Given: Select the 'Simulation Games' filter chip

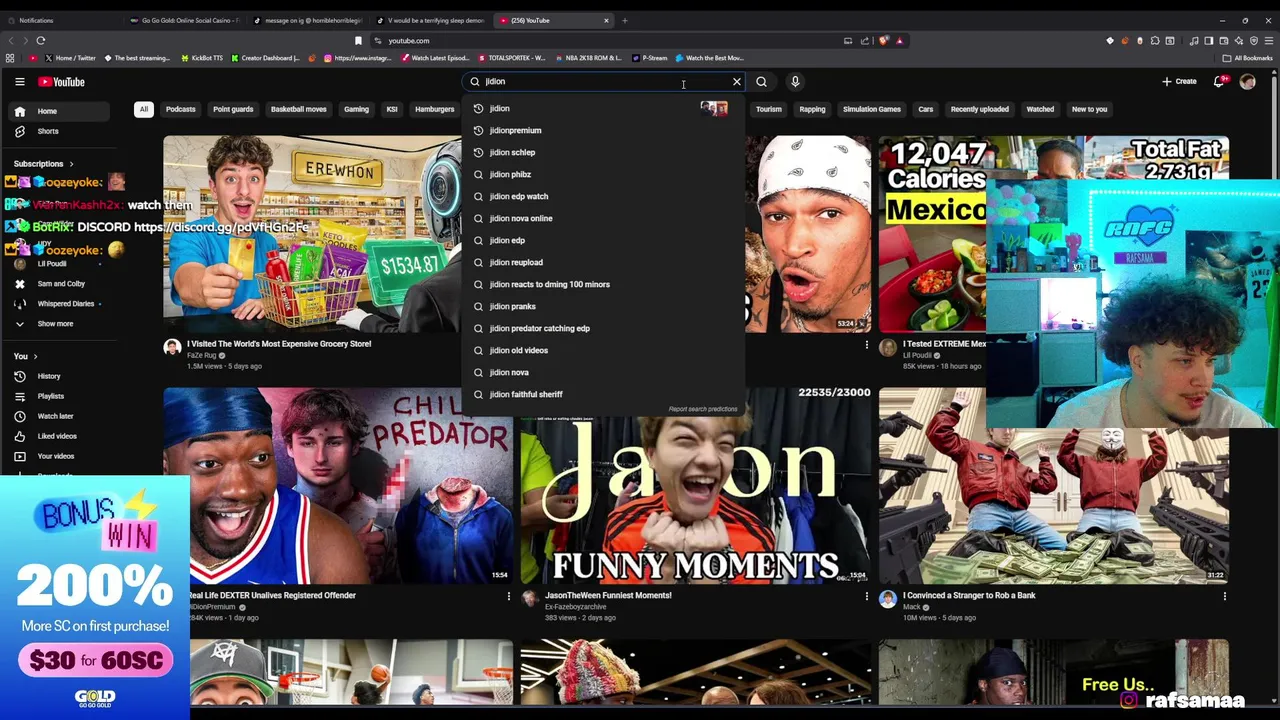Looking at the screenshot, I should click(872, 109).
